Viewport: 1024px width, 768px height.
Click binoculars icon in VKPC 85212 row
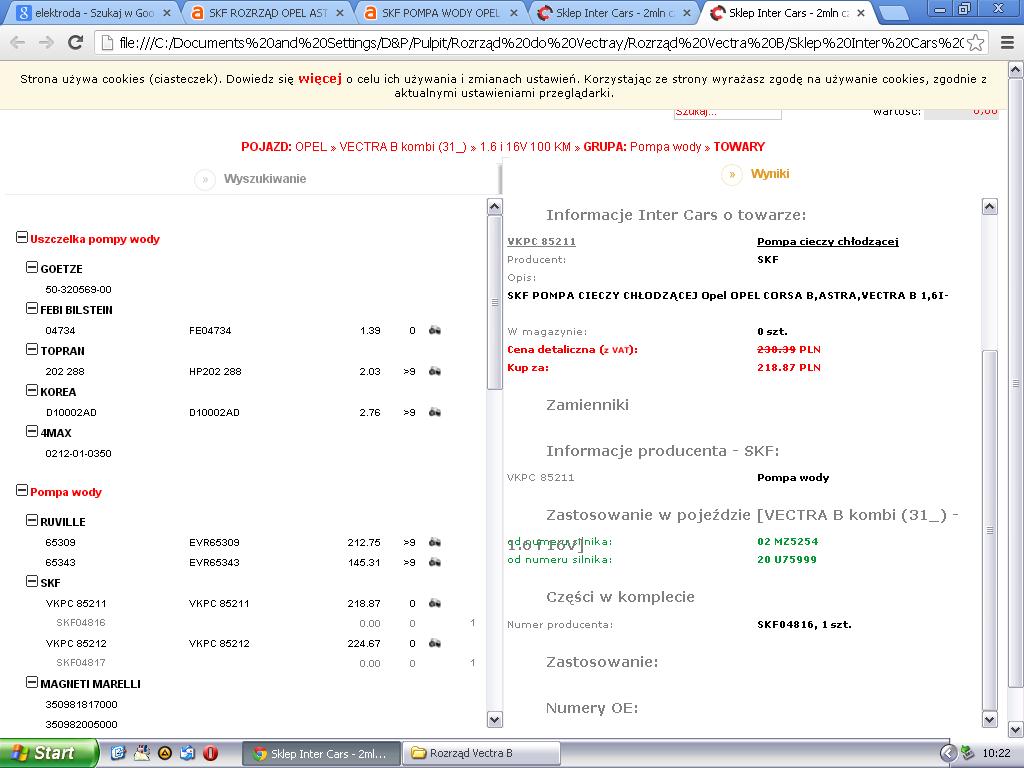point(434,643)
